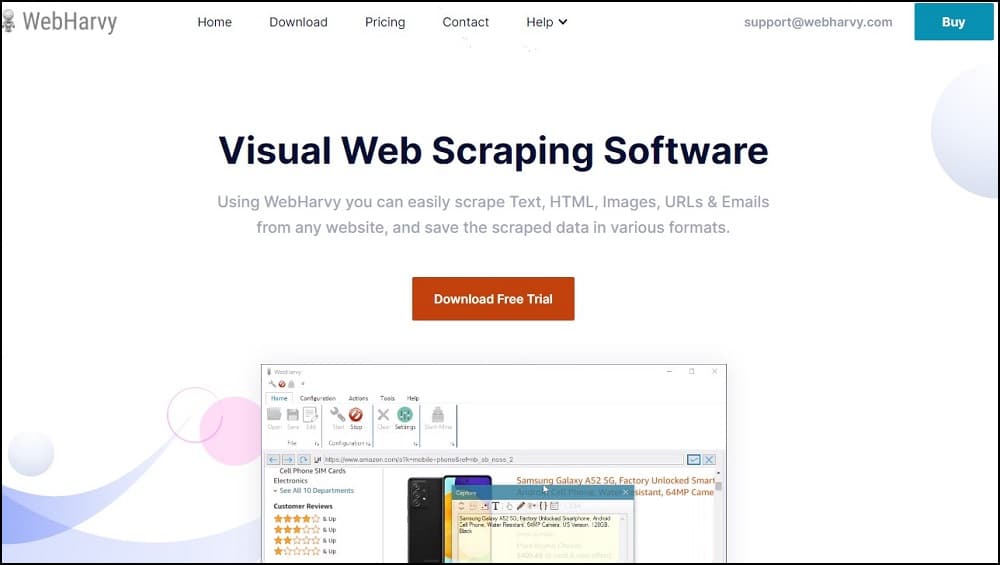Select the 3 stars & Up filter
This screenshot has height=565, width=1000.
tap(305, 530)
